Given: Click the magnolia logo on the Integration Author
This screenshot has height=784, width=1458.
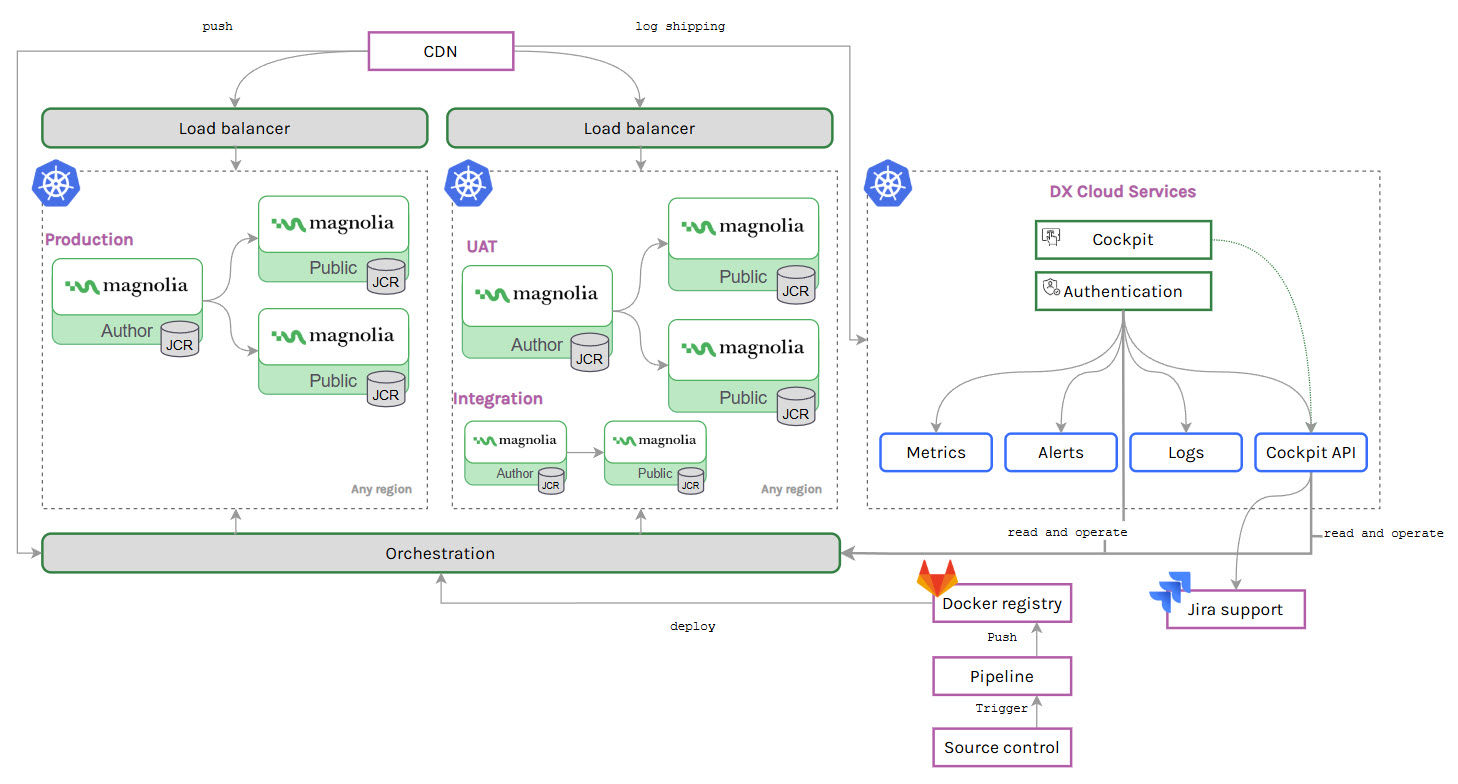Looking at the screenshot, I should point(516,440).
